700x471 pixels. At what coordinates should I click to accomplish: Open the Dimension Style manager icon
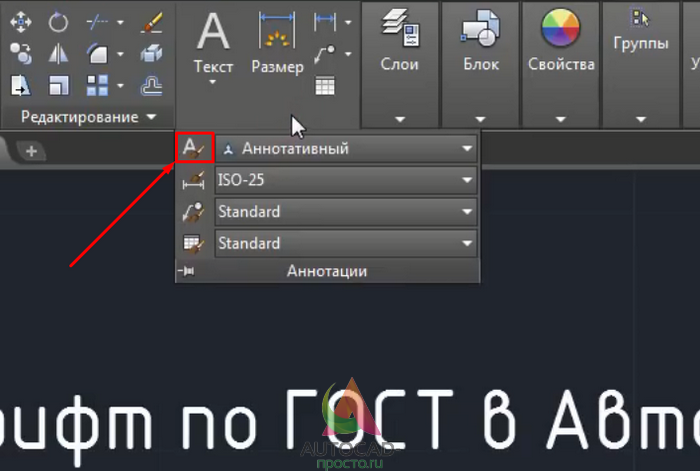pyautogui.click(x=194, y=180)
